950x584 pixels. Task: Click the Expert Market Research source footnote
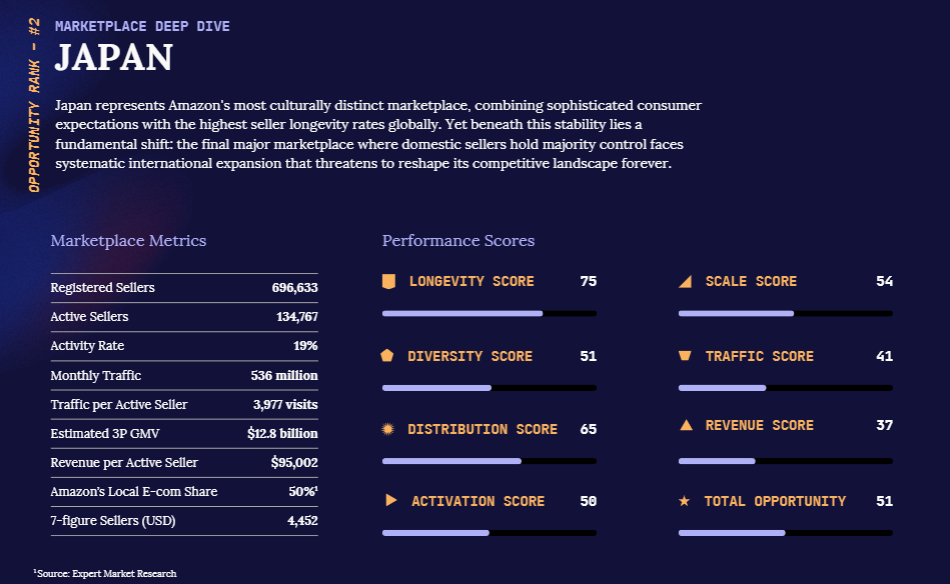pyautogui.click(x=105, y=573)
